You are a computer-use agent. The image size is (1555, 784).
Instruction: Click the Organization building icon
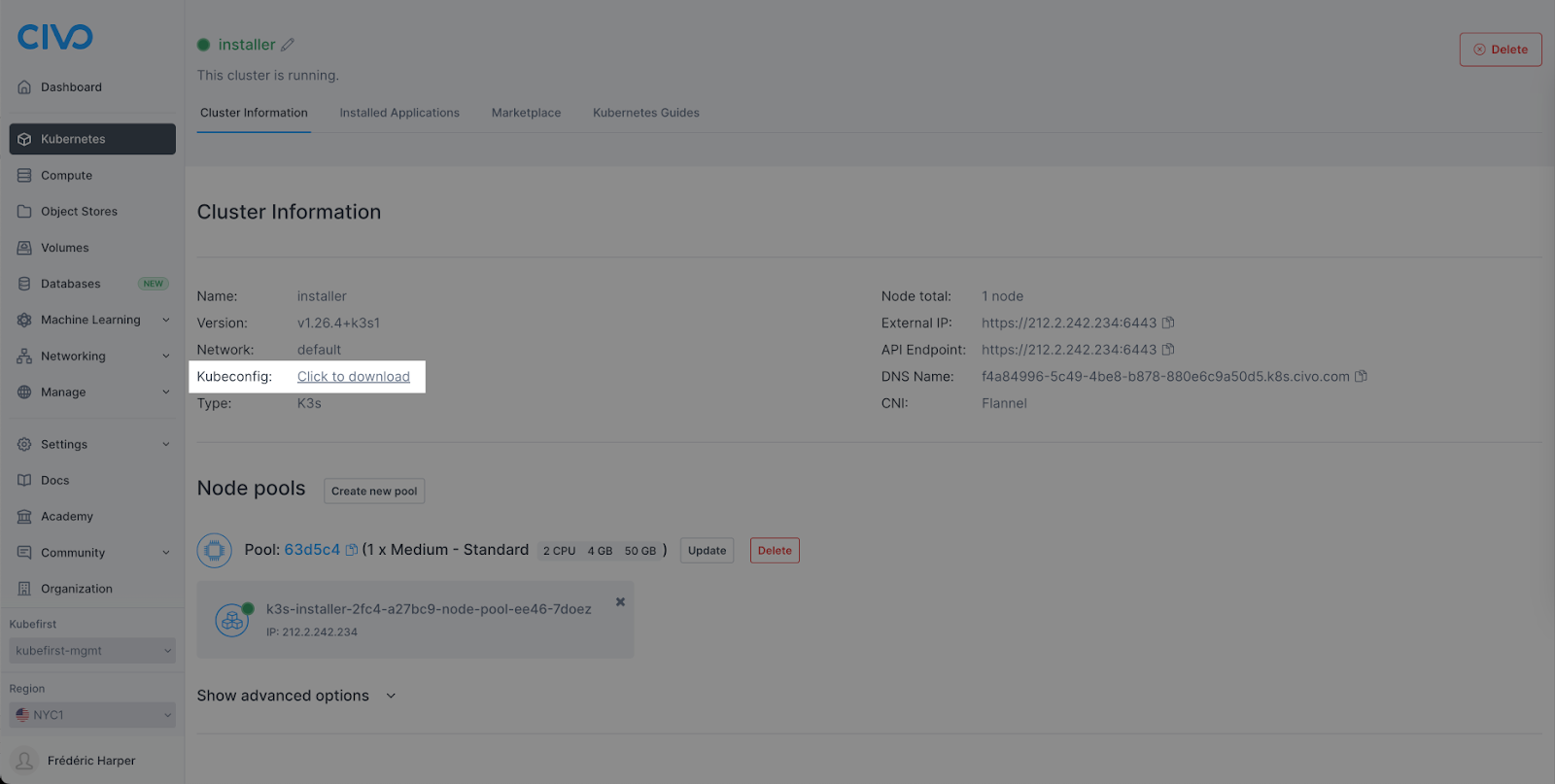click(24, 589)
